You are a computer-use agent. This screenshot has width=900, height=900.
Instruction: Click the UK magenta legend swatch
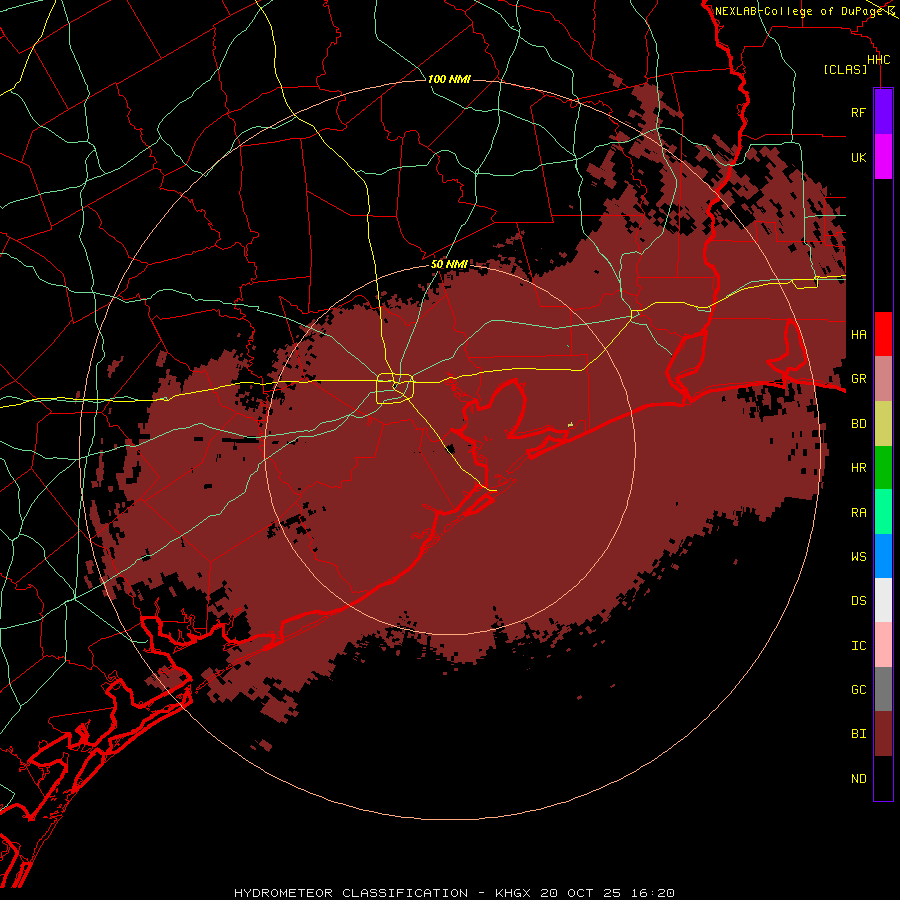[883, 157]
